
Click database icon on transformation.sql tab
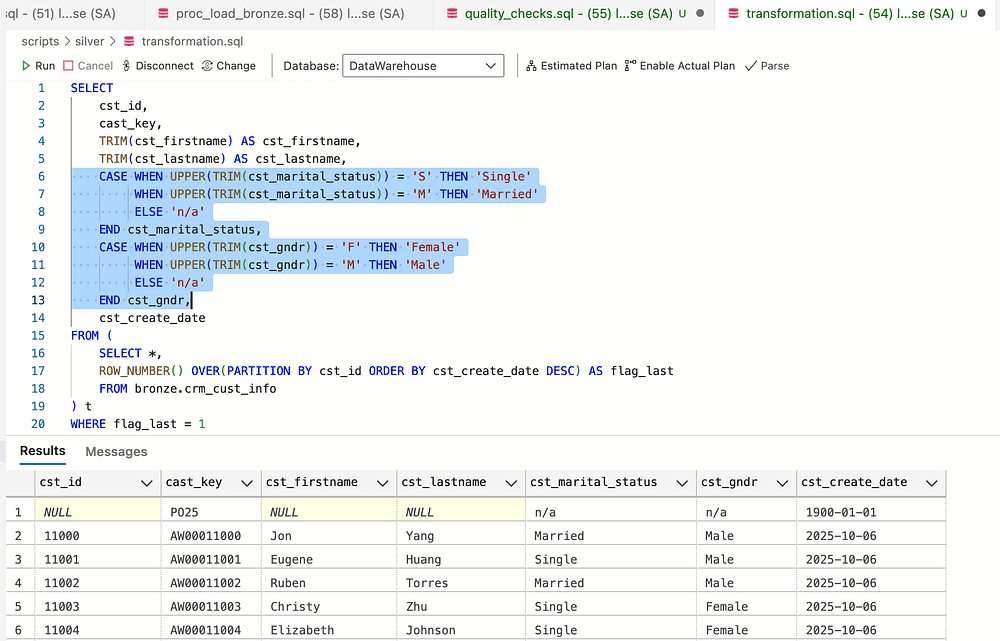[x=733, y=14]
